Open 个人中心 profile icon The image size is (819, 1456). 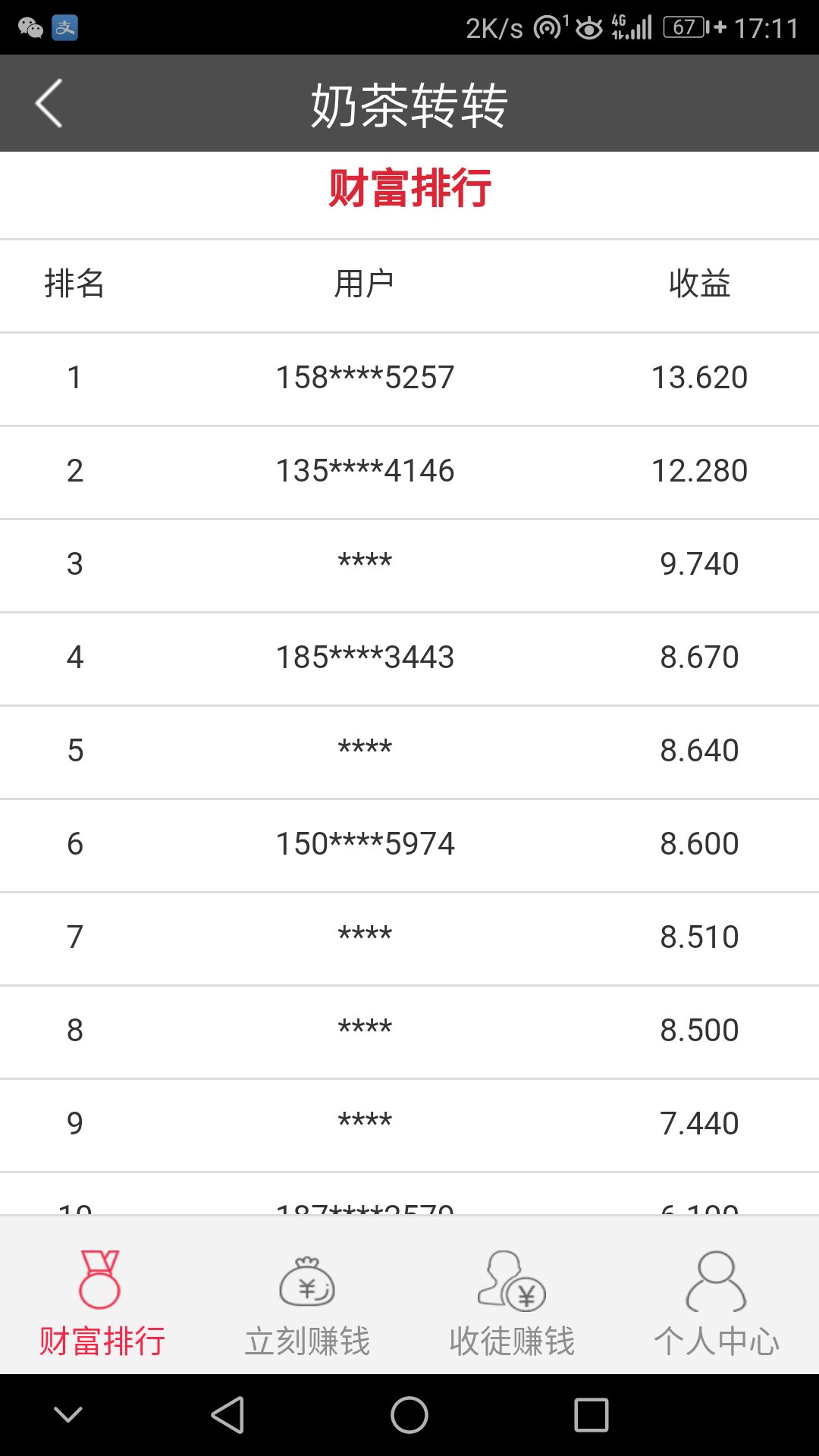tap(716, 1282)
